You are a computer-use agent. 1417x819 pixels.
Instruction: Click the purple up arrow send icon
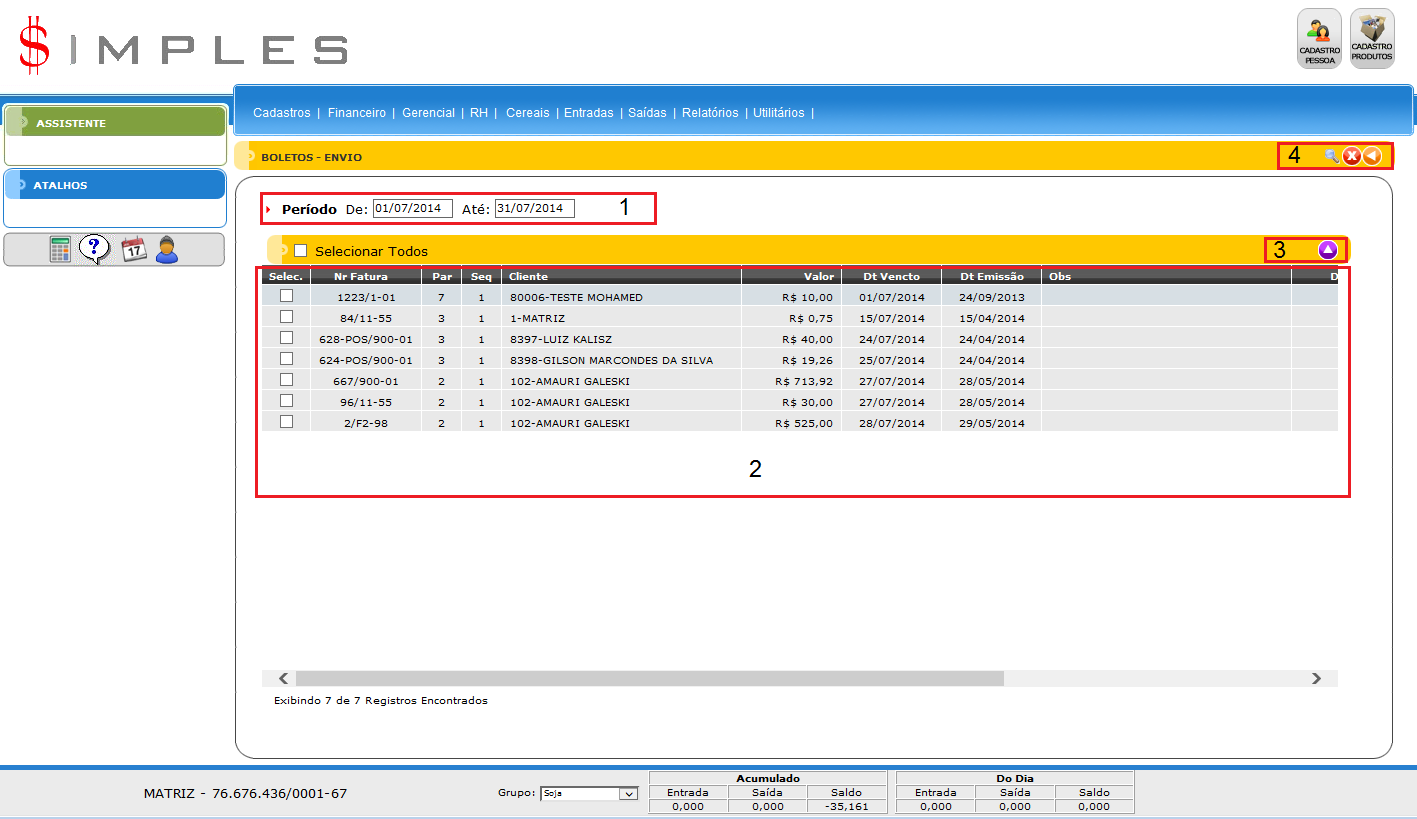tap(1327, 250)
